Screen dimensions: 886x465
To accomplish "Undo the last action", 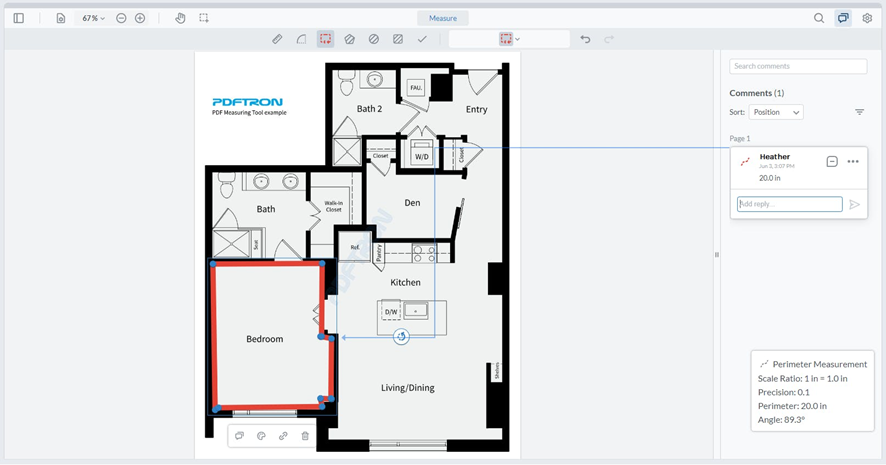I will point(585,39).
